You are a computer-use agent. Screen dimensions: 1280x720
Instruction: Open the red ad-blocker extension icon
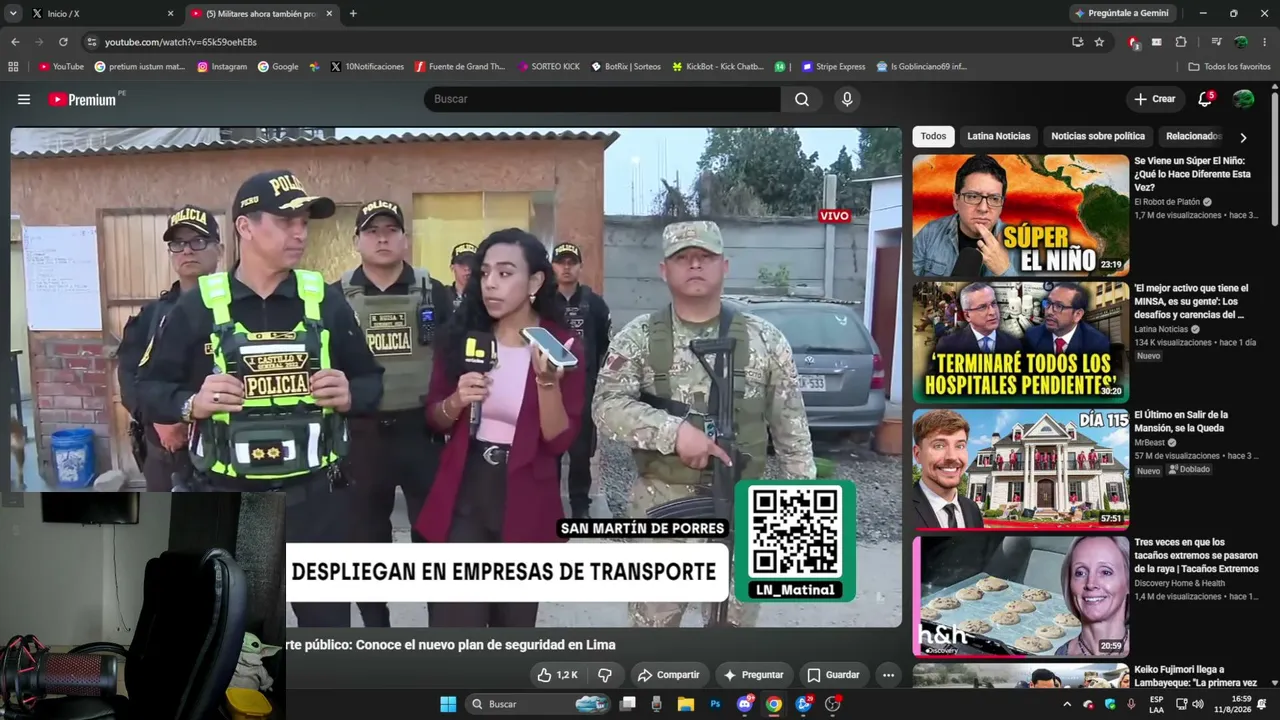click(1133, 42)
